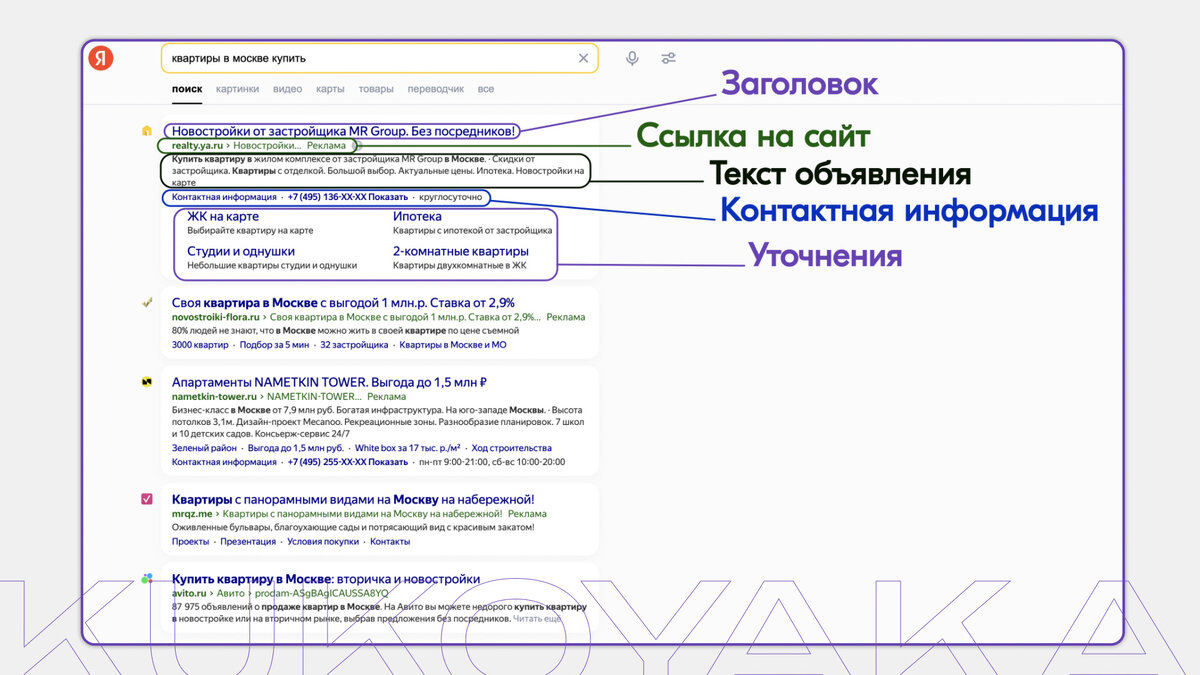
Task: Switch to the «картинки» tab
Action: point(237,89)
